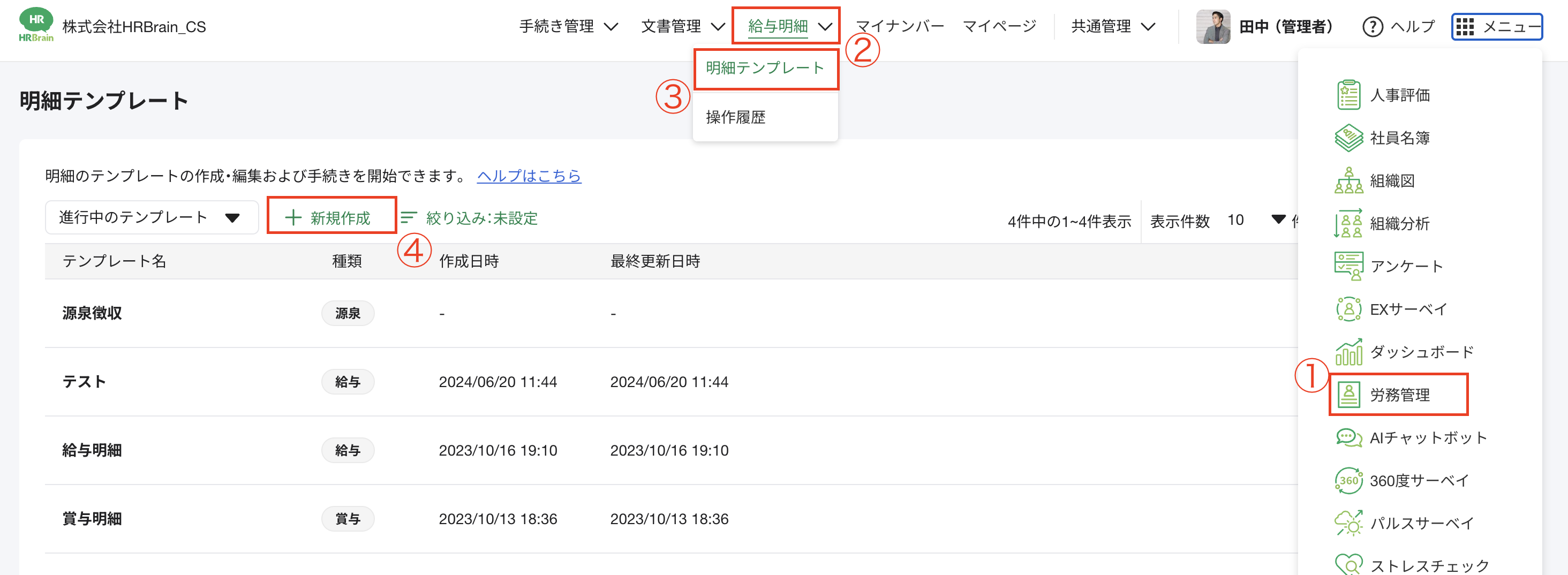The image size is (1568, 575).
Task: Select the アンケート icon
Action: pos(1406,266)
